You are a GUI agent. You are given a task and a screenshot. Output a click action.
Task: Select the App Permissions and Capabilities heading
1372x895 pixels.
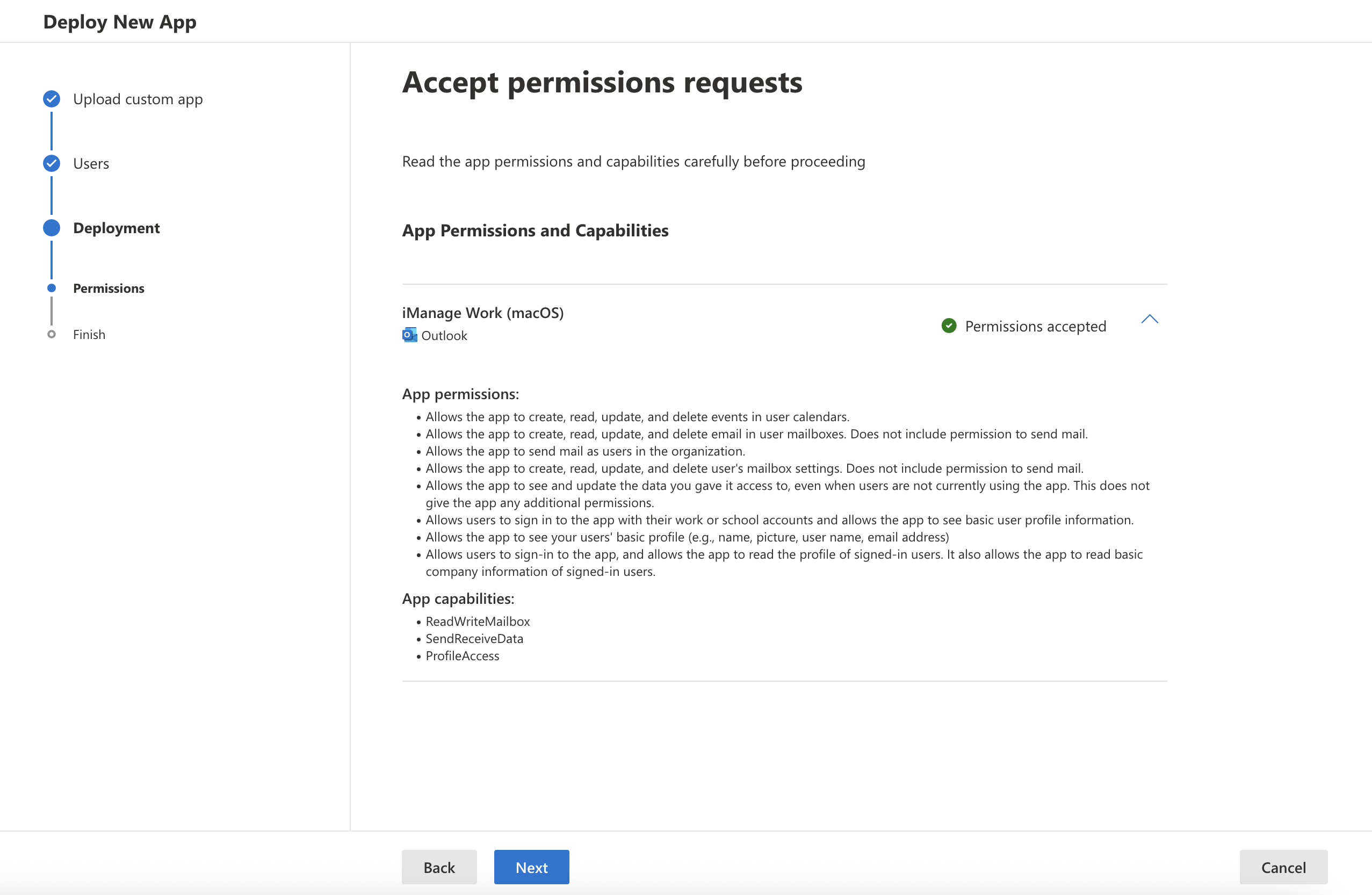point(535,230)
